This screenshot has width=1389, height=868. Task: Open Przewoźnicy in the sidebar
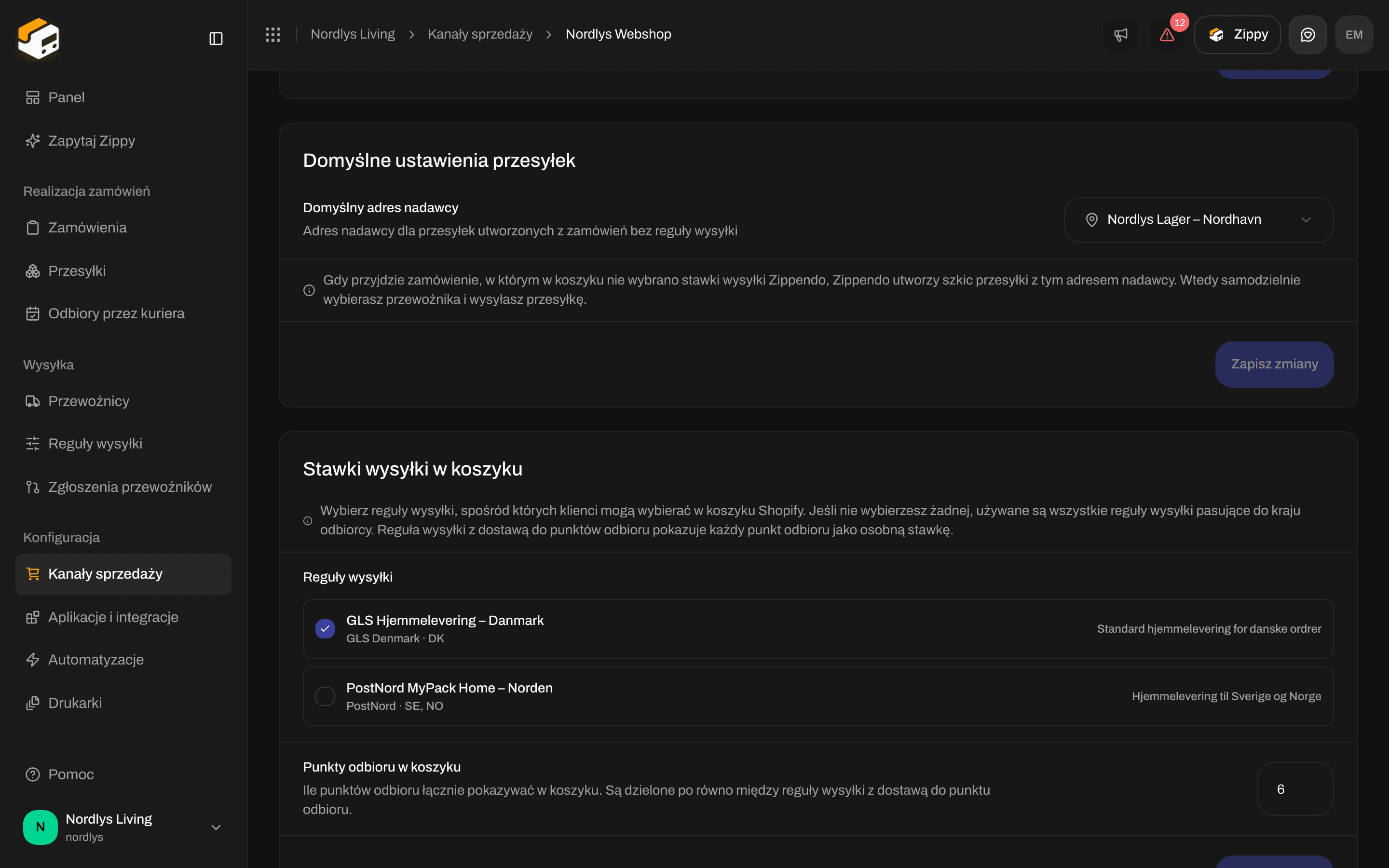click(x=123, y=401)
